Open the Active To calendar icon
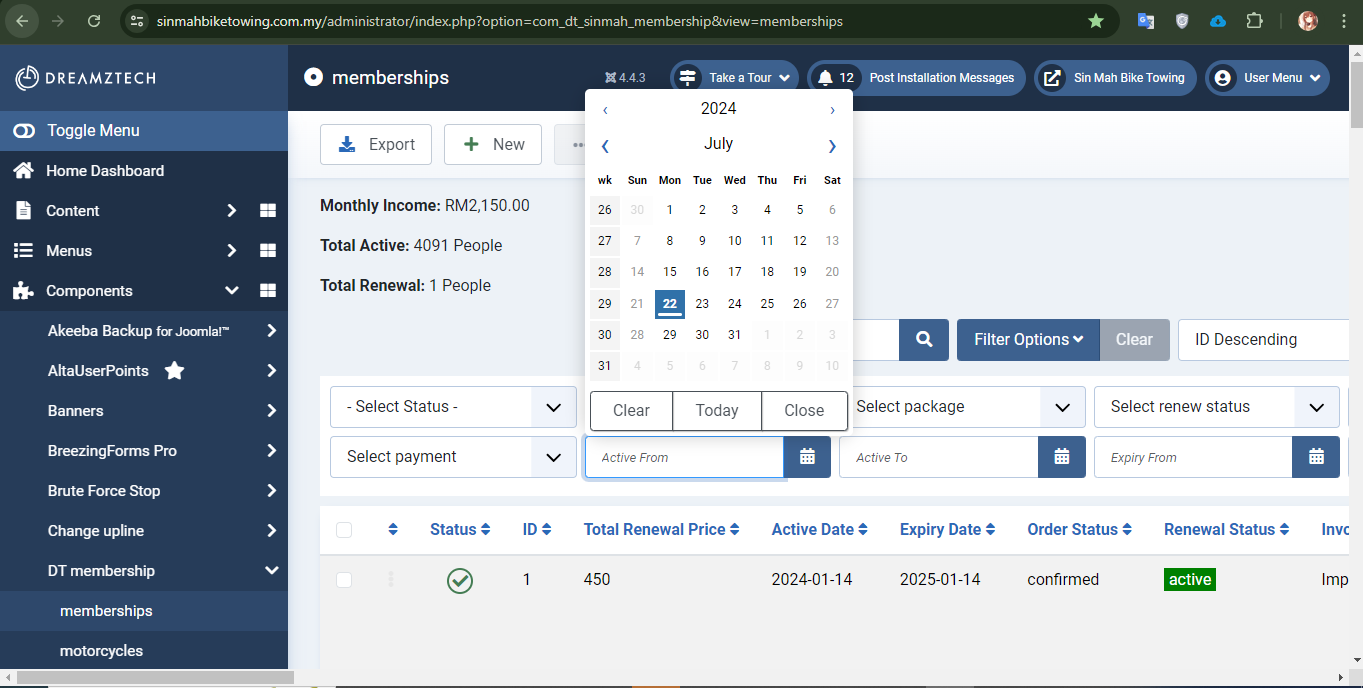Viewport: 1363px width, 688px height. (1062, 457)
